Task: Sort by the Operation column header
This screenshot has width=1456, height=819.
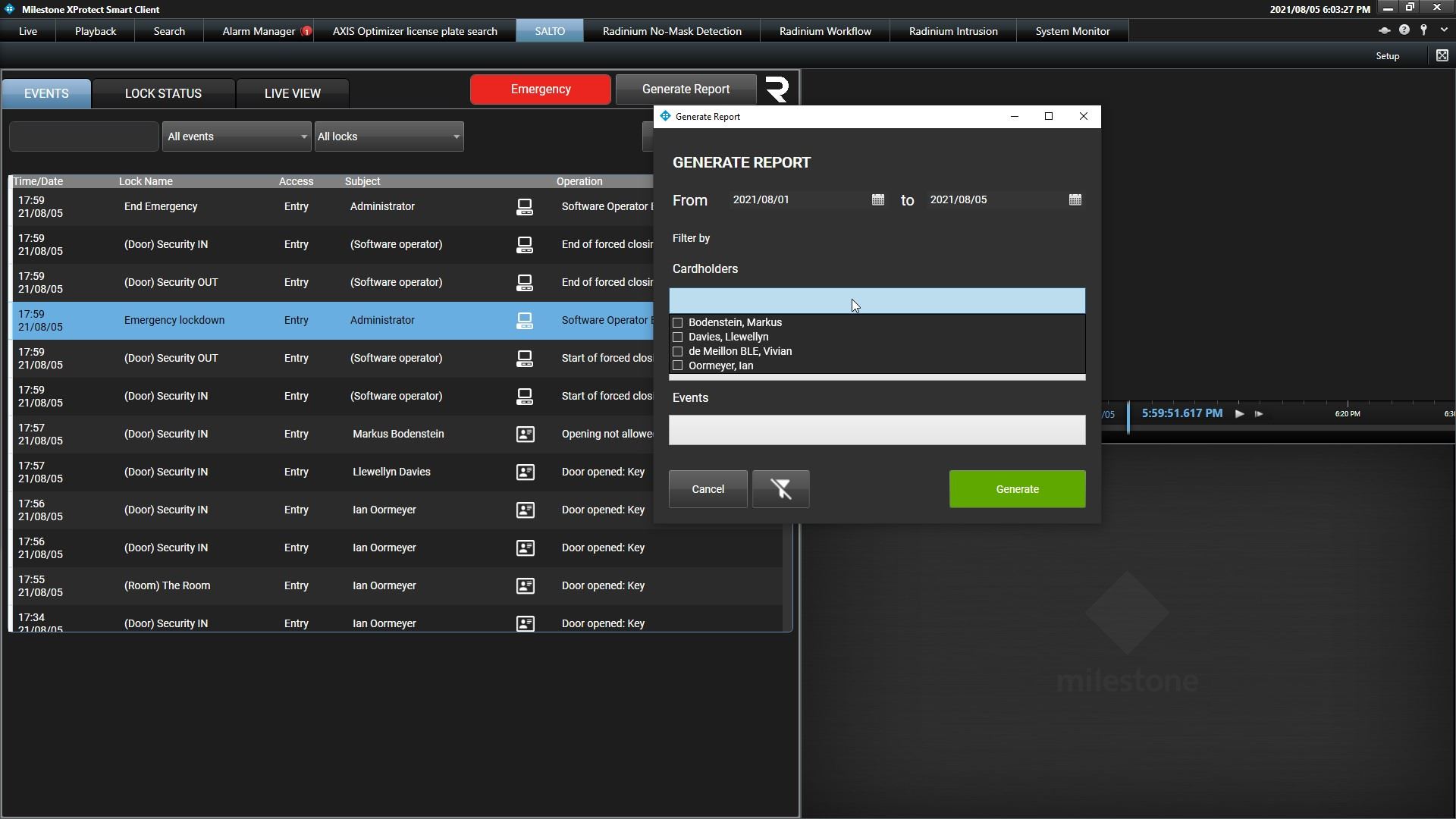Action: coord(579,182)
